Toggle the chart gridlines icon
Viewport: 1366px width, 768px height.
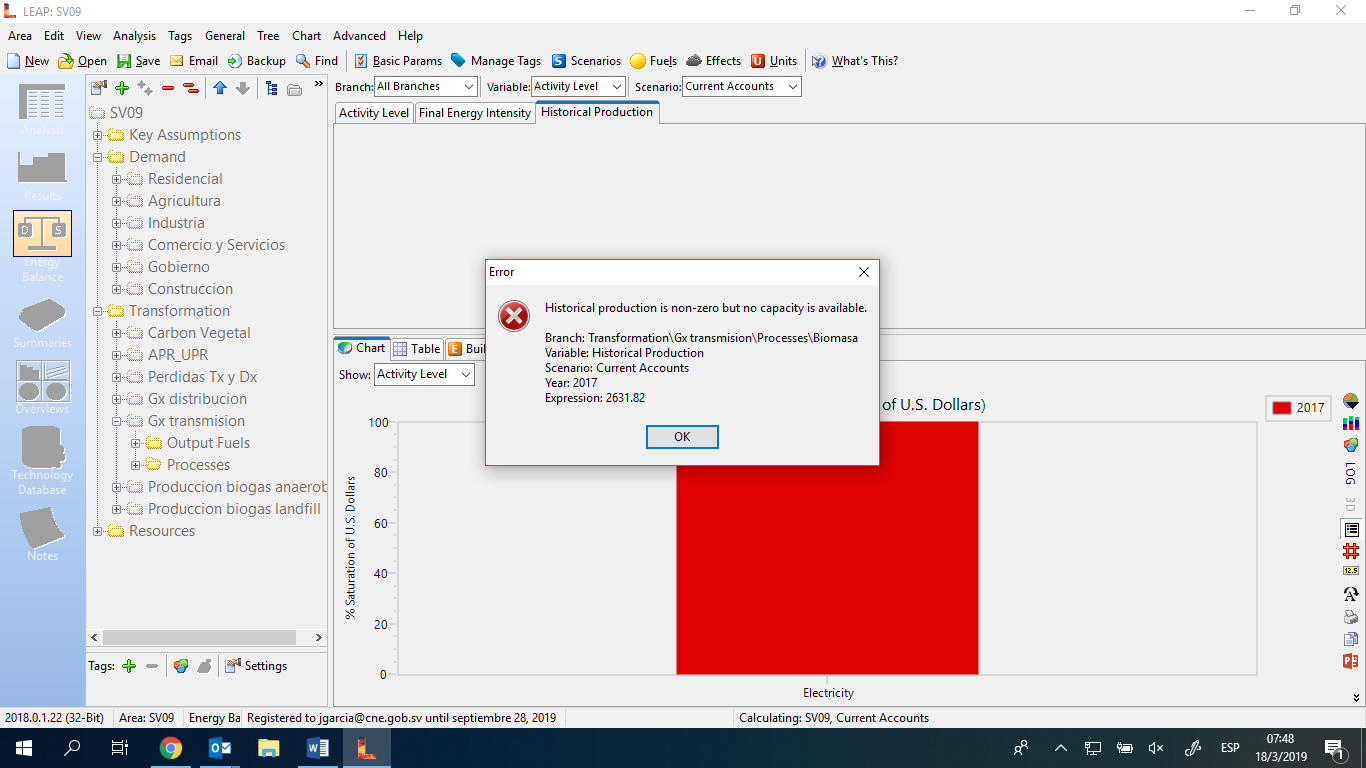(1351, 551)
